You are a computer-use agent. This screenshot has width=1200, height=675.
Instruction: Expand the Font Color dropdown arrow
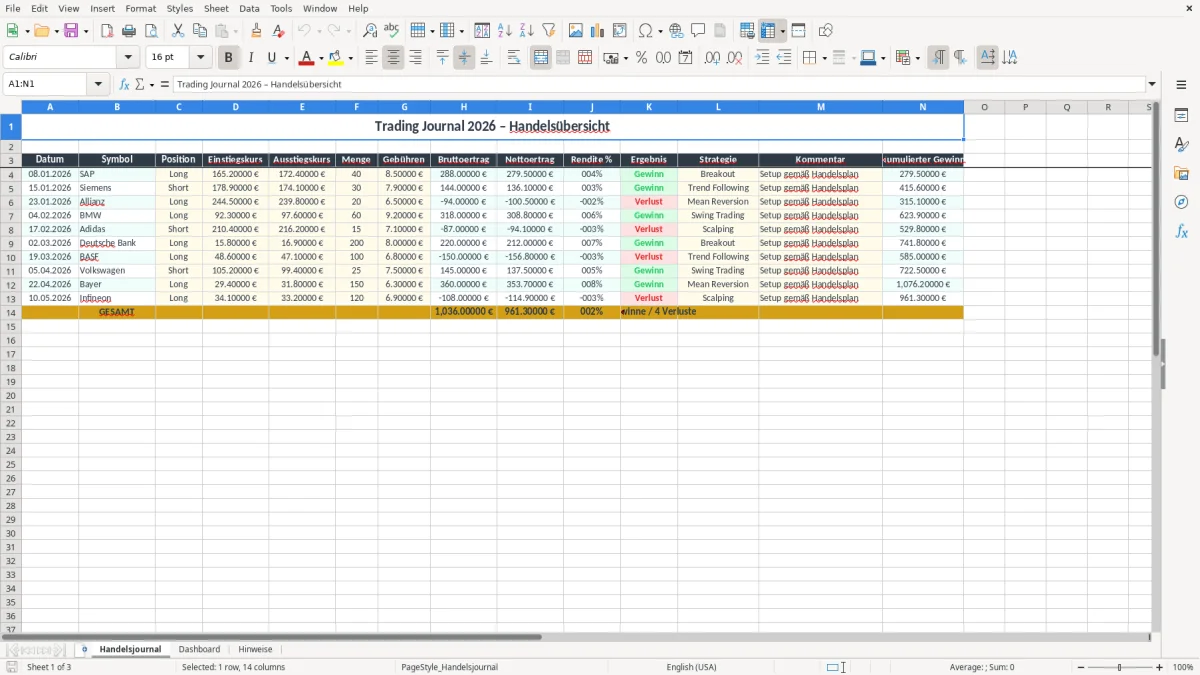[x=321, y=58]
